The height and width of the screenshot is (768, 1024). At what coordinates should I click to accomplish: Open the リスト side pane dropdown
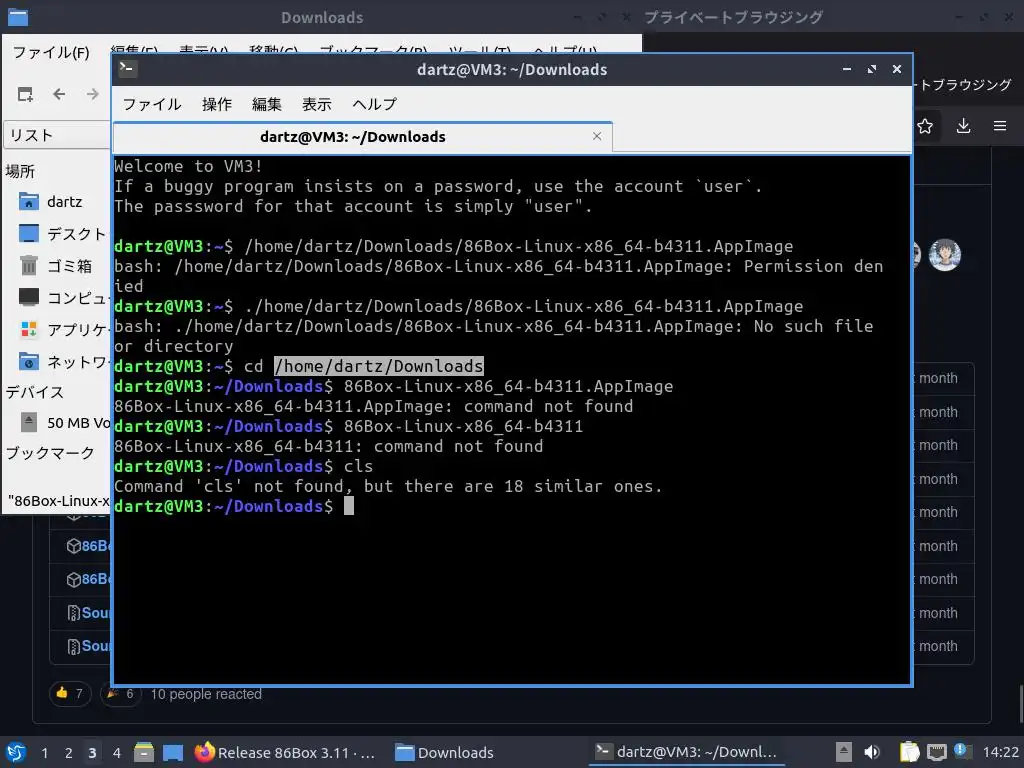tap(57, 135)
